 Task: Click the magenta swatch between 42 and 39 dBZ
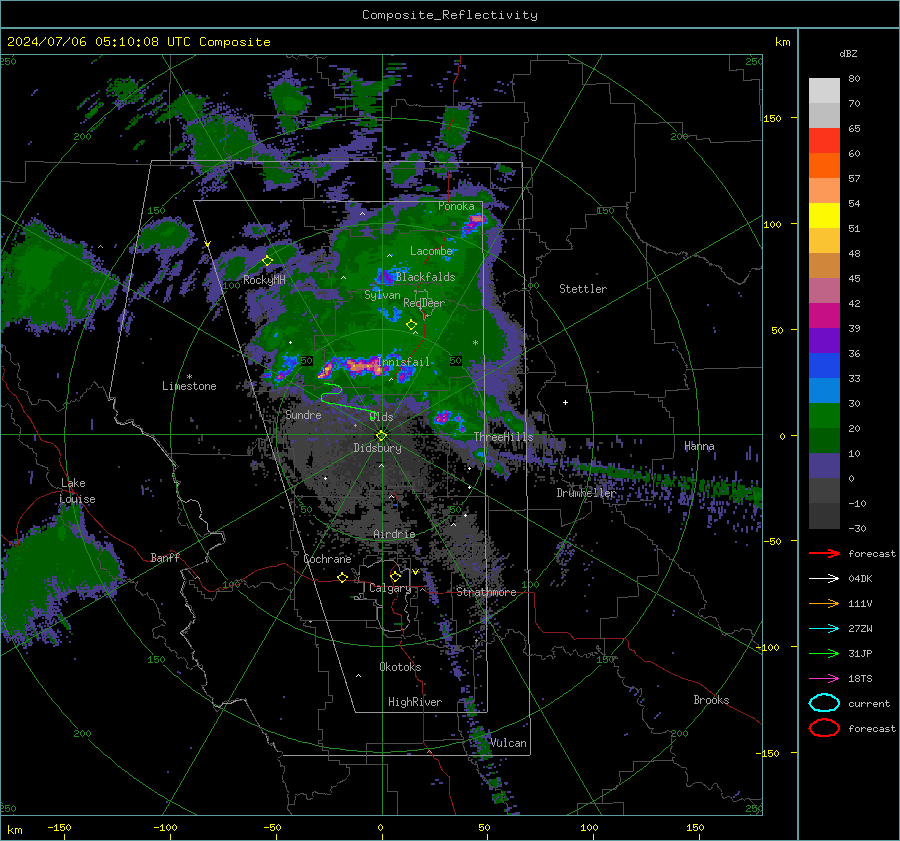[824, 315]
